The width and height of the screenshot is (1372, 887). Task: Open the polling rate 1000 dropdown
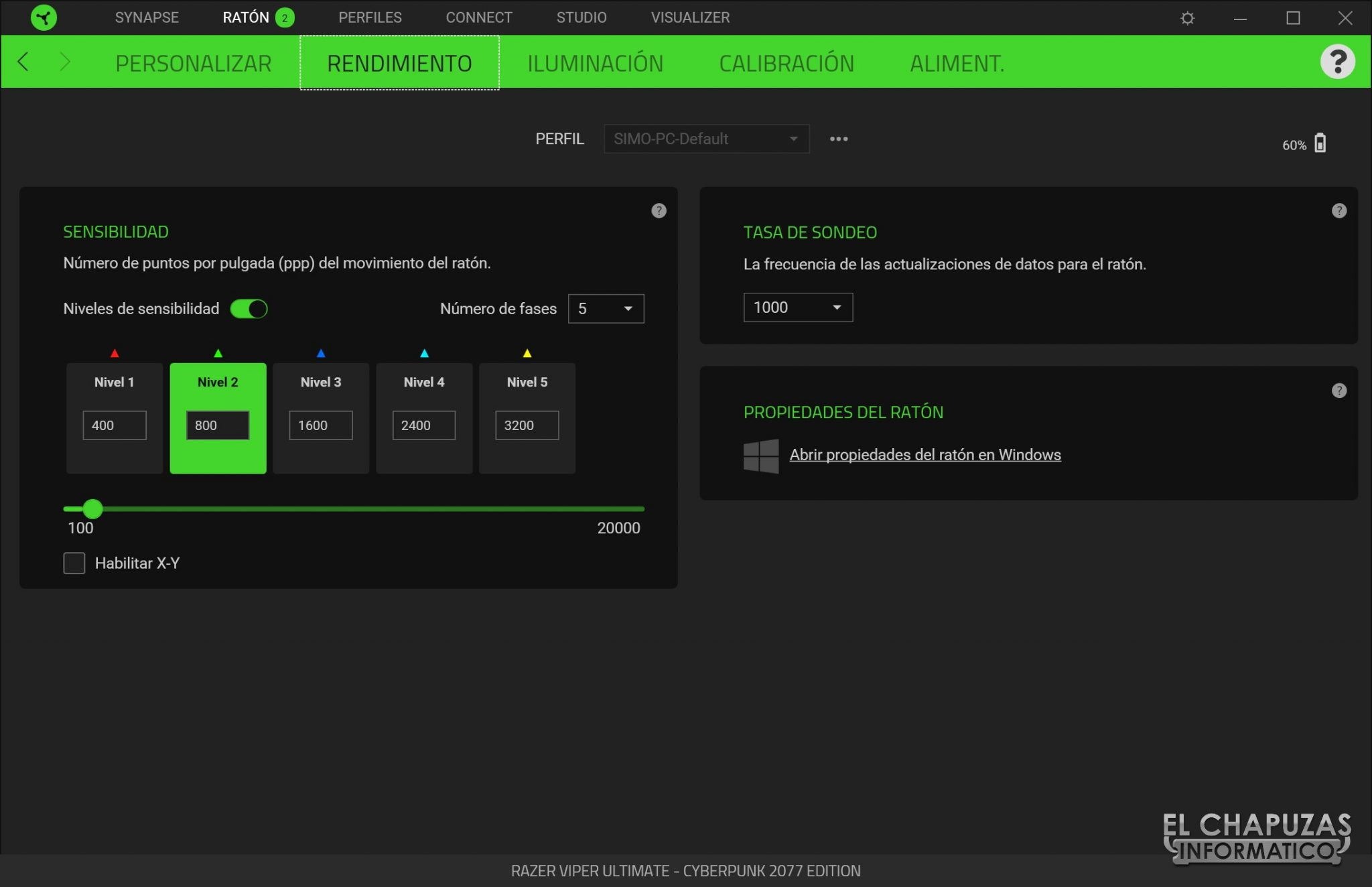pyautogui.click(x=798, y=308)
